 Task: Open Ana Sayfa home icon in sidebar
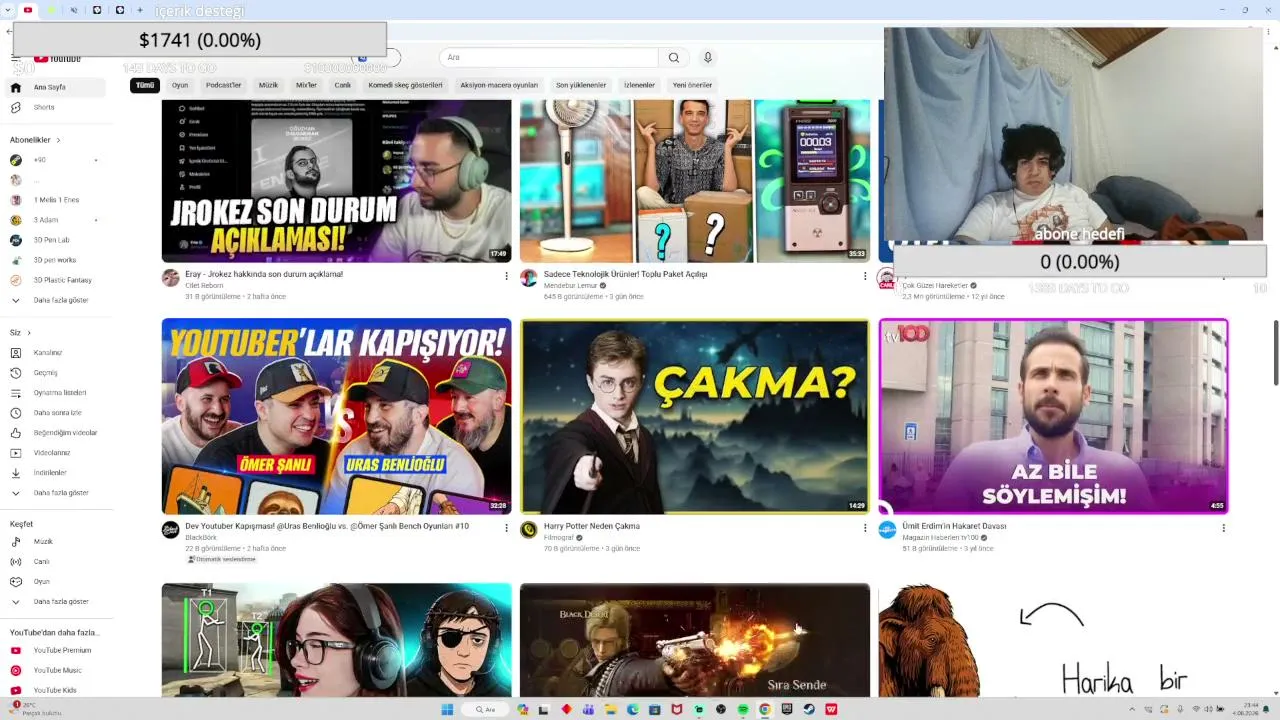pos(15,87)
